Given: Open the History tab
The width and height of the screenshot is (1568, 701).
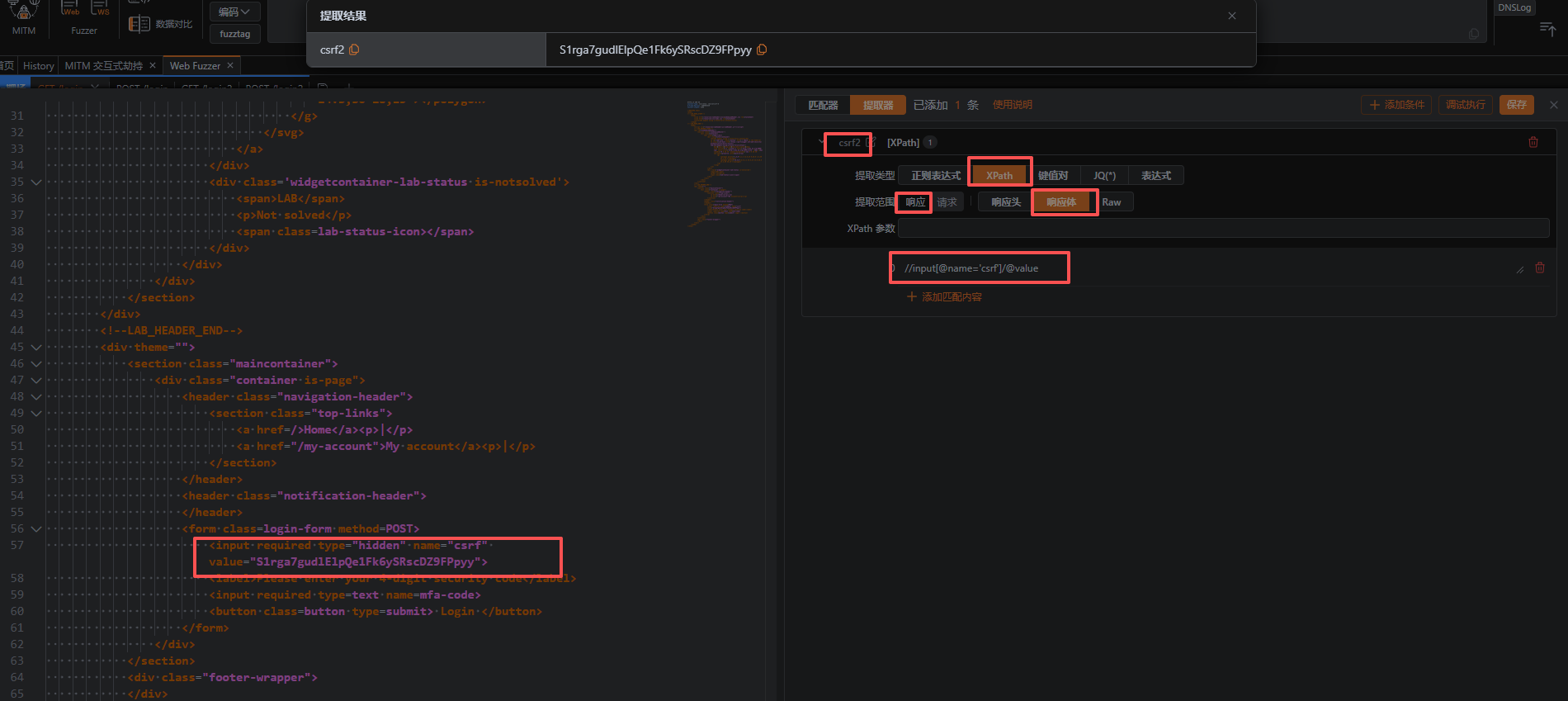Looking at the screenshot, I should tap(38, 65).
